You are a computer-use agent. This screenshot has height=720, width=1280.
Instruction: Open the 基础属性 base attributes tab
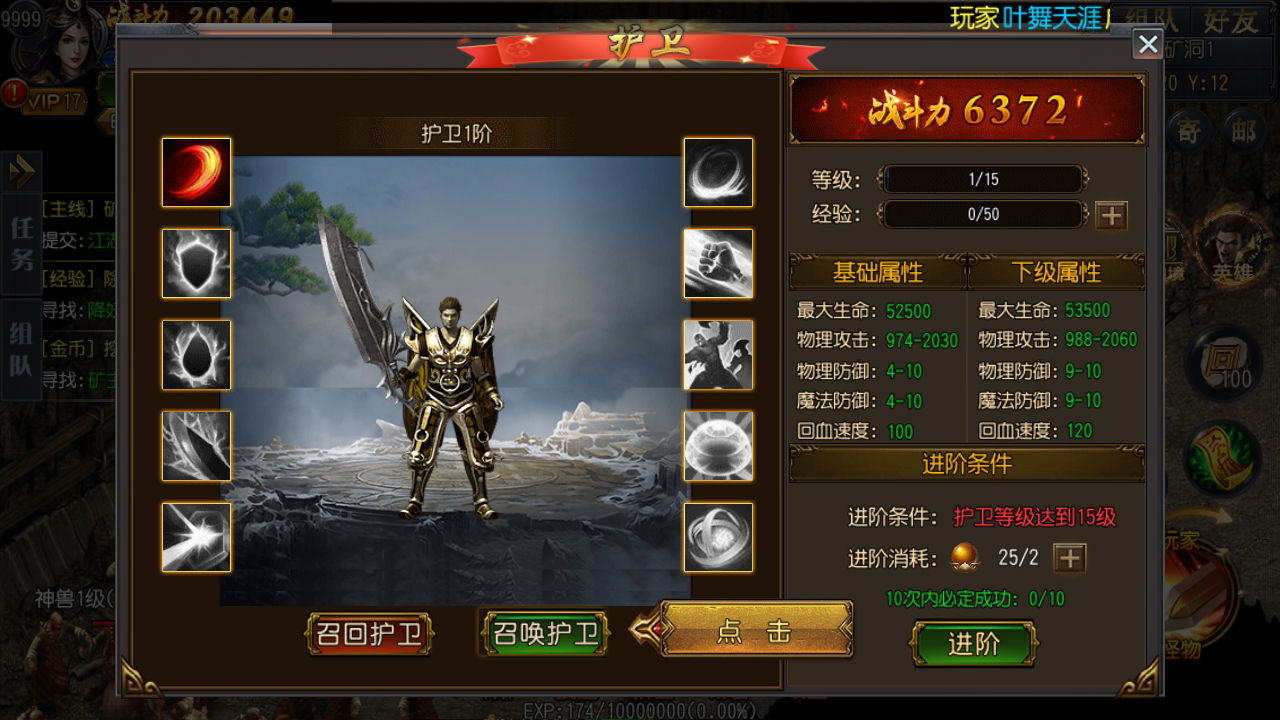(x=877, y=272)
